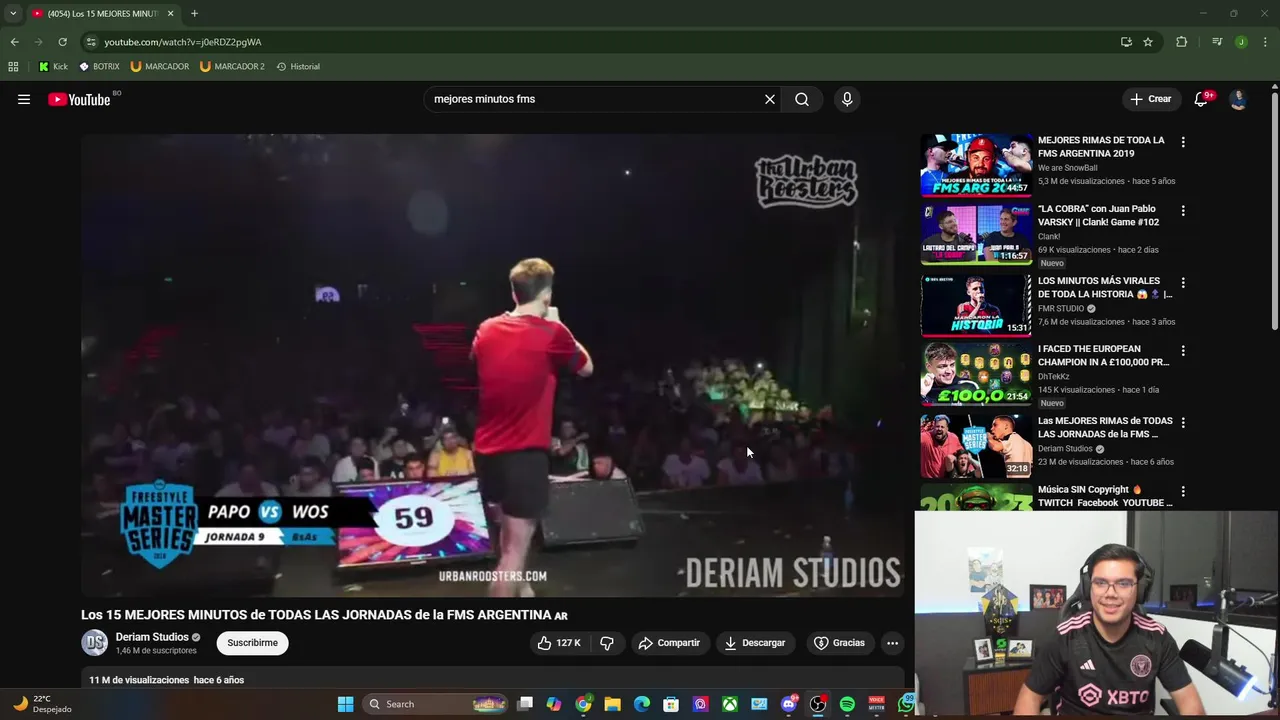Open OBS Studio from the taskbar
The height and width of the screenshot is (720, 1280).
point(818,704)
